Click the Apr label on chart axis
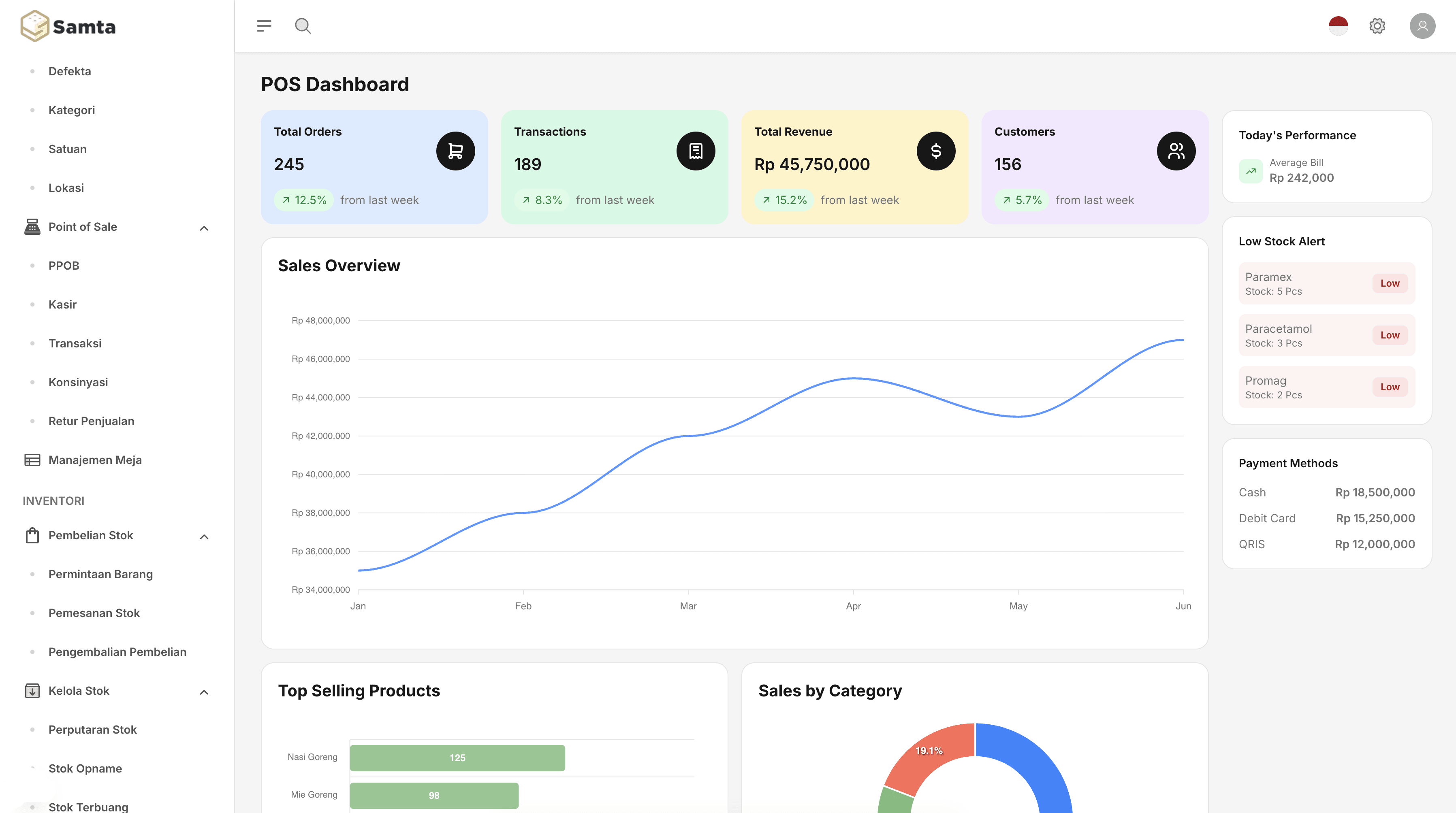Viewport: 1456px width, 813px height. pyautogui.click(x=853, y=606)
